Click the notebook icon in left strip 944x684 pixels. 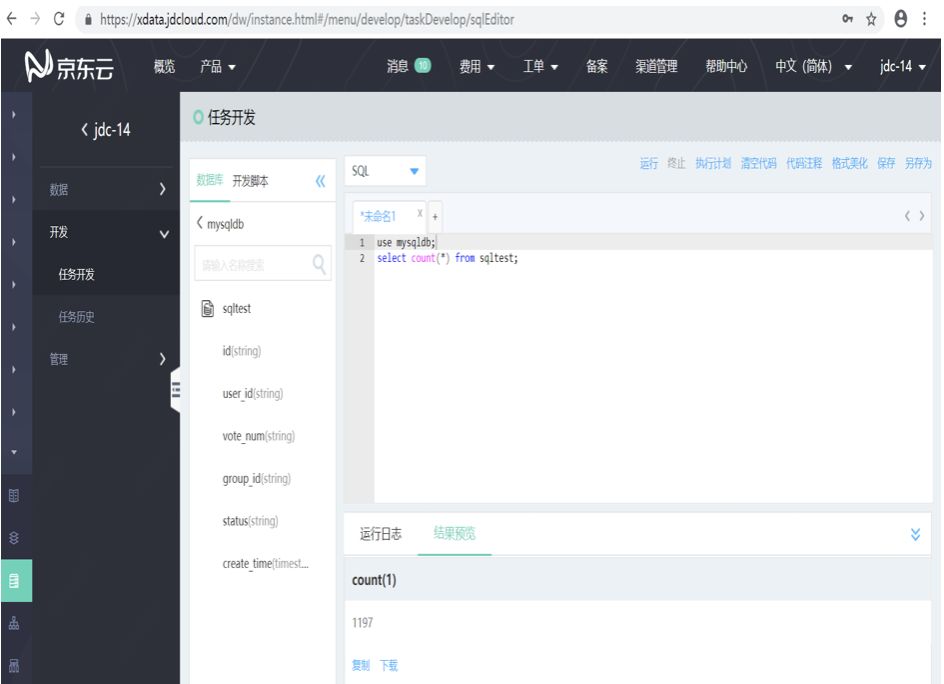(x=14, y=496)
